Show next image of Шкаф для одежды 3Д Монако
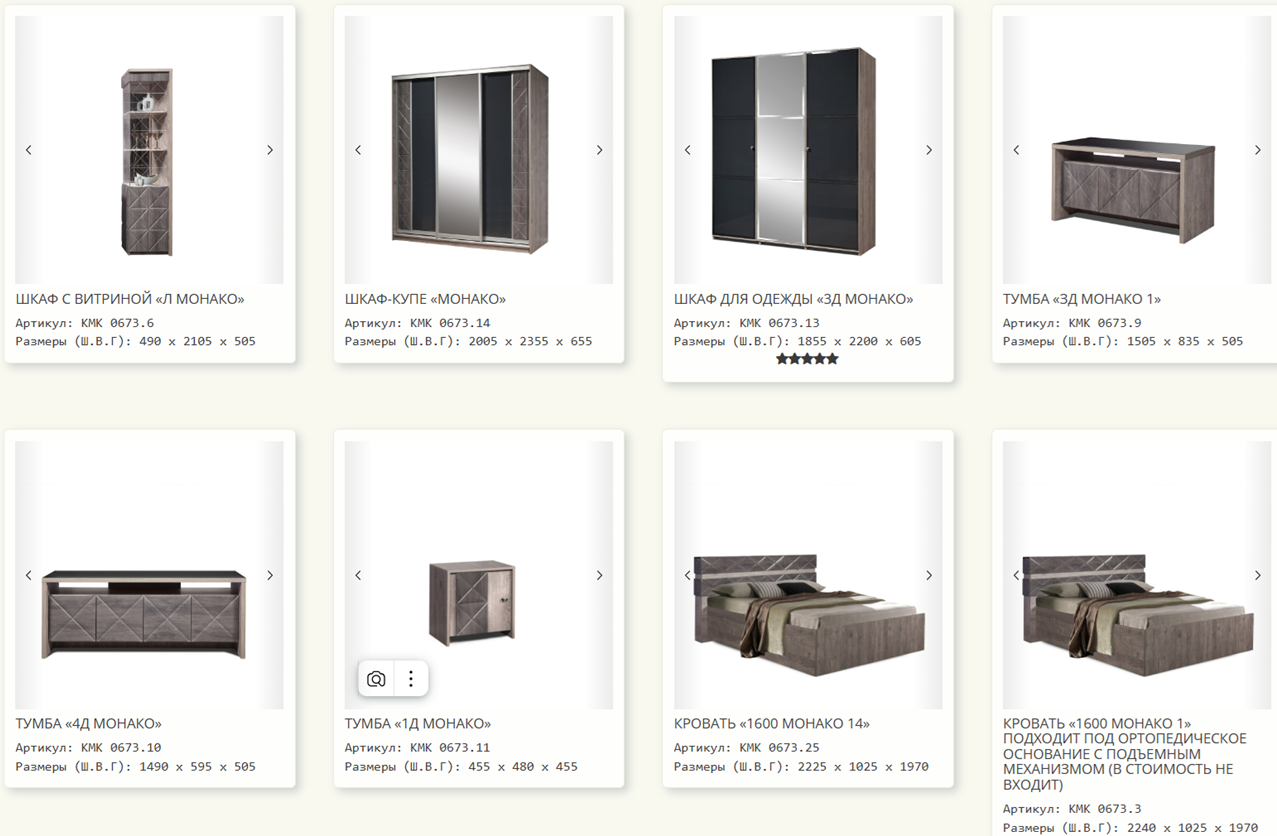 pos(929,150)
